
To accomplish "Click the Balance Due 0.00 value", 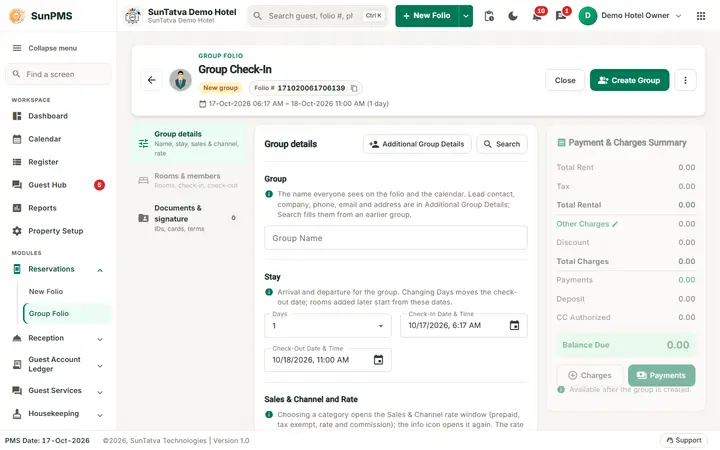I will [678, 345].
